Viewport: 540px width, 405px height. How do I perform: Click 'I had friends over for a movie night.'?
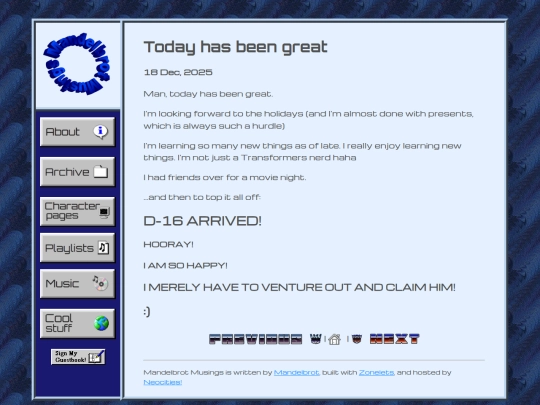(225, 177)
